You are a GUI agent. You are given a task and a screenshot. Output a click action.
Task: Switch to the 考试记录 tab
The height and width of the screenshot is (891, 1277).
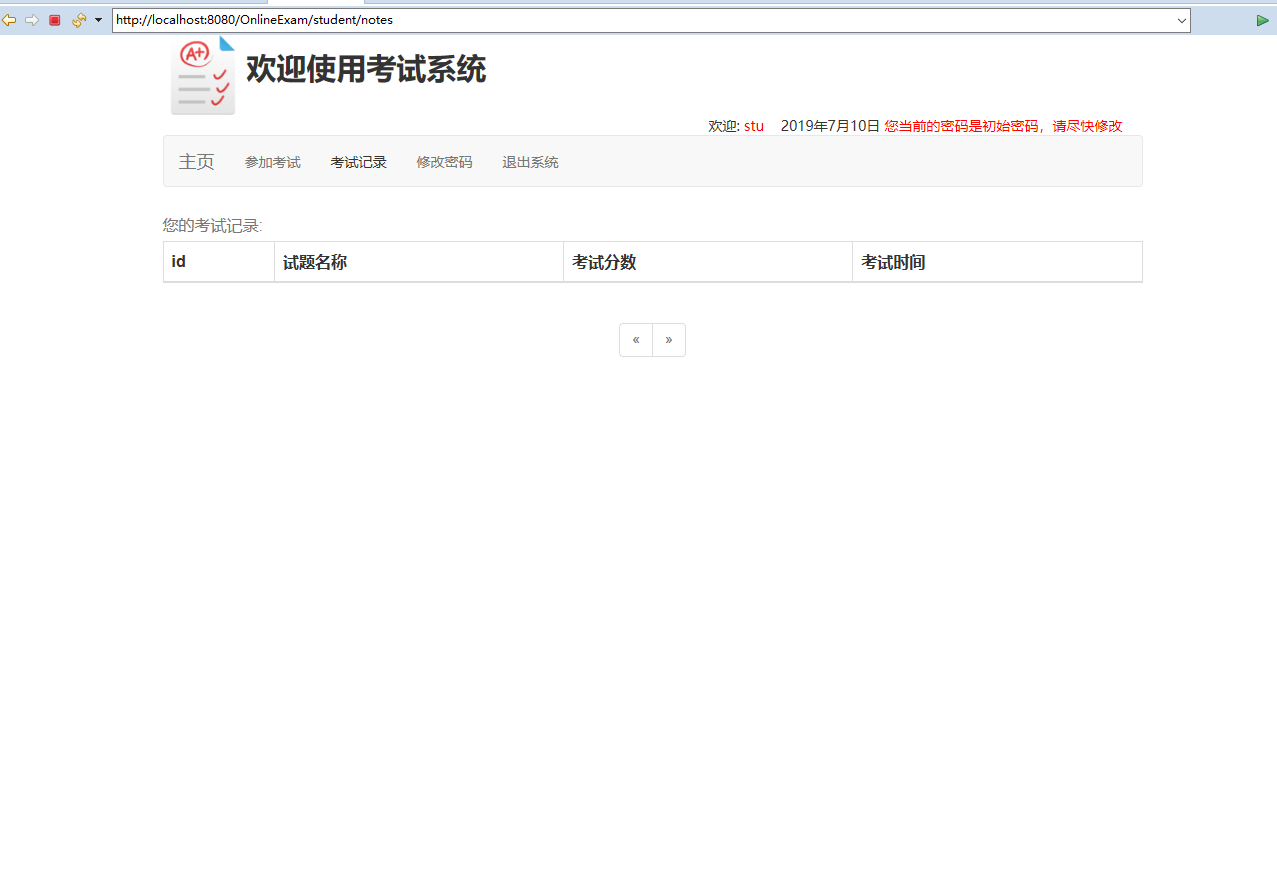(x=358, y=161)
